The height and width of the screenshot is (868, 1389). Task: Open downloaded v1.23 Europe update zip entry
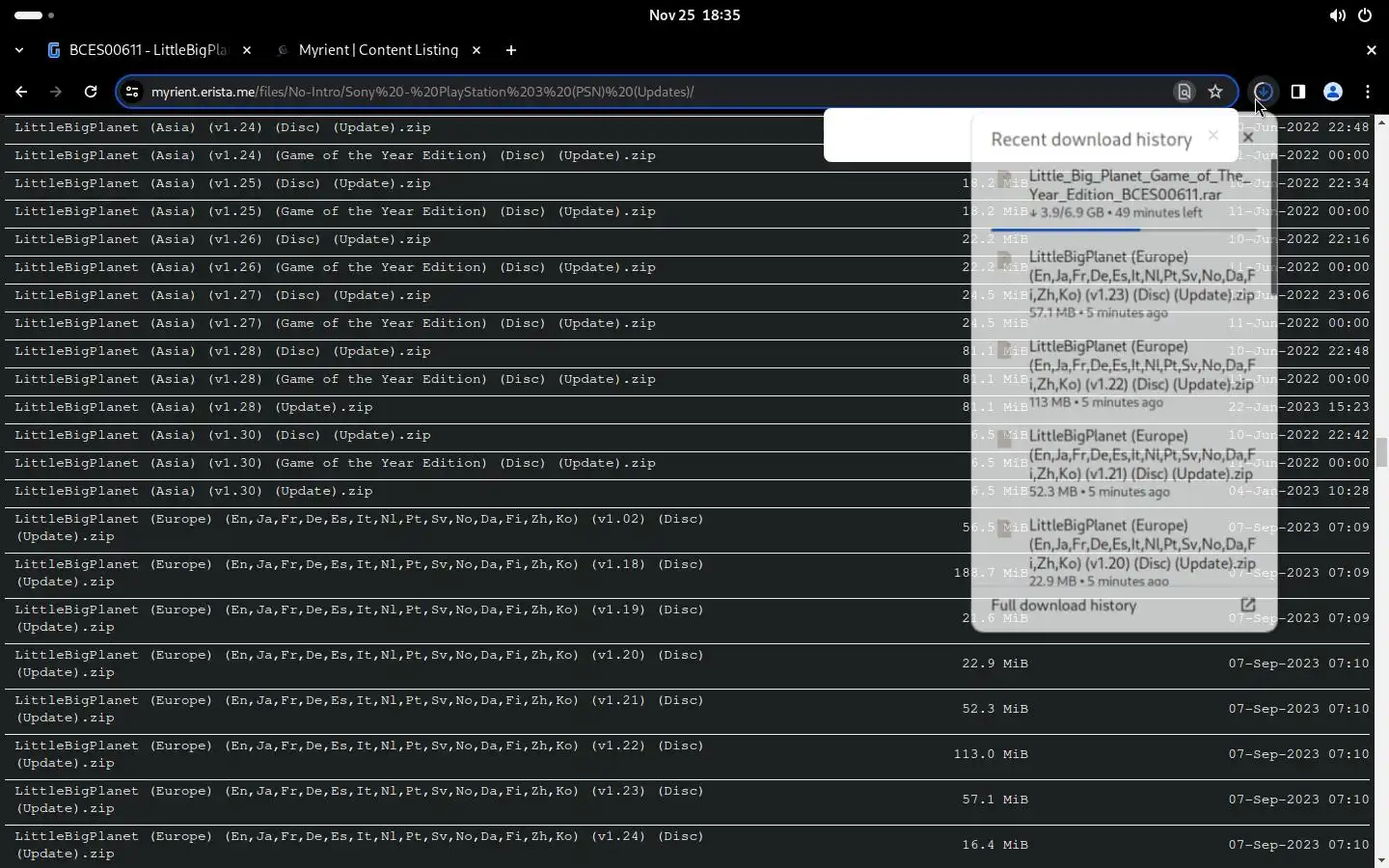pos(1124,285)
